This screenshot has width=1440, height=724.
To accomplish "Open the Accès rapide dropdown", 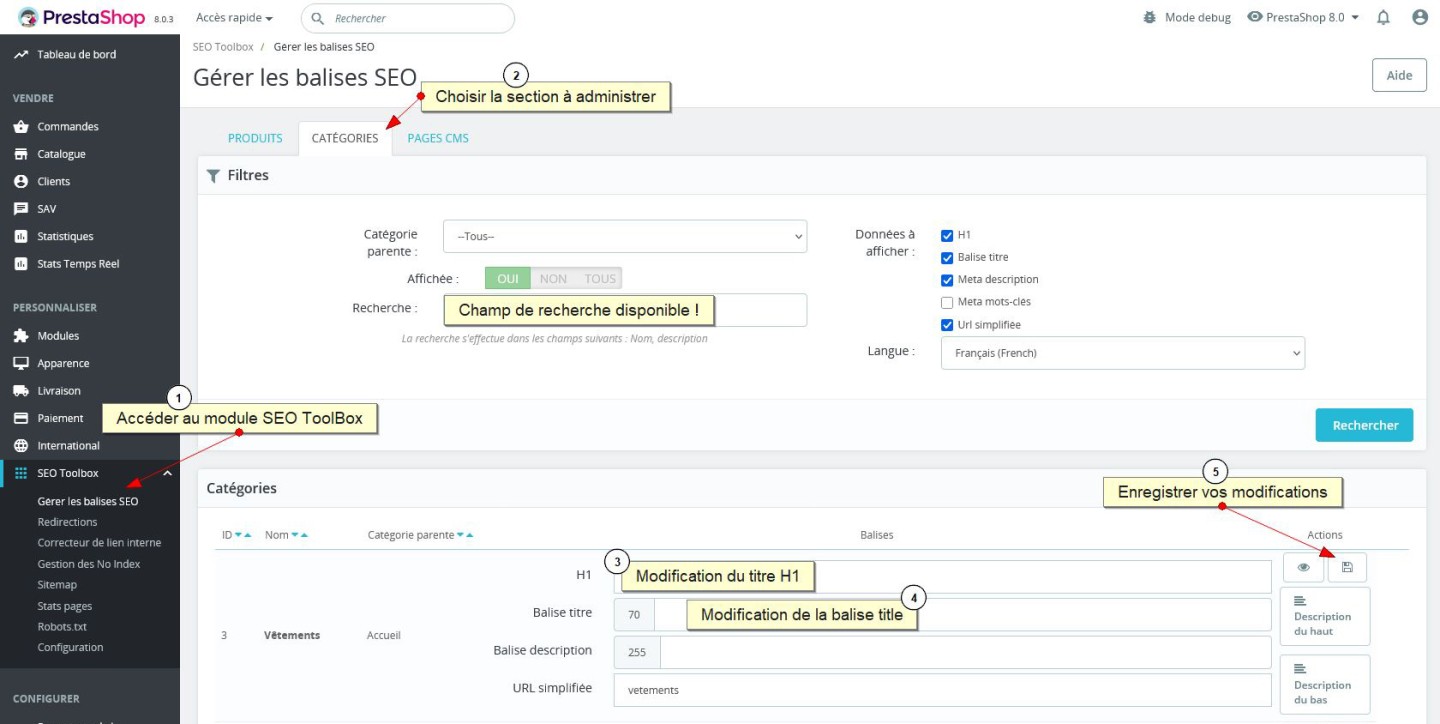I will click(234, 18).
